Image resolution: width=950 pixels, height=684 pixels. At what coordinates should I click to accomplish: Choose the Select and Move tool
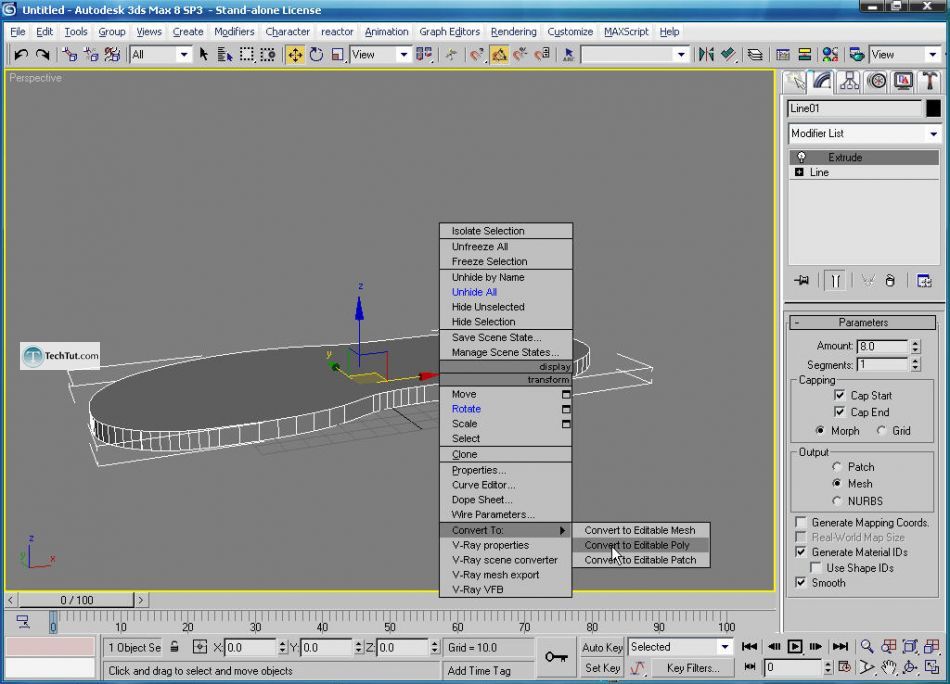[295, 55]
